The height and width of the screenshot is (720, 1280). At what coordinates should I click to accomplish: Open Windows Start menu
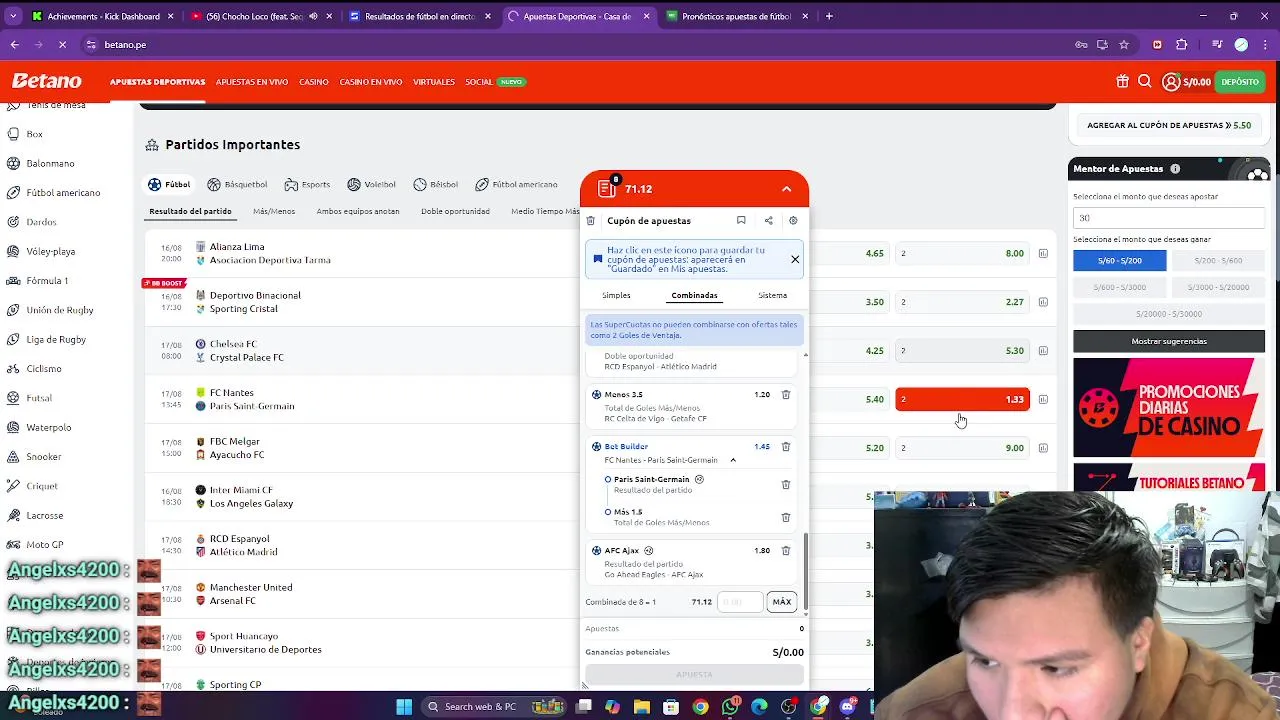coord(404,707)
